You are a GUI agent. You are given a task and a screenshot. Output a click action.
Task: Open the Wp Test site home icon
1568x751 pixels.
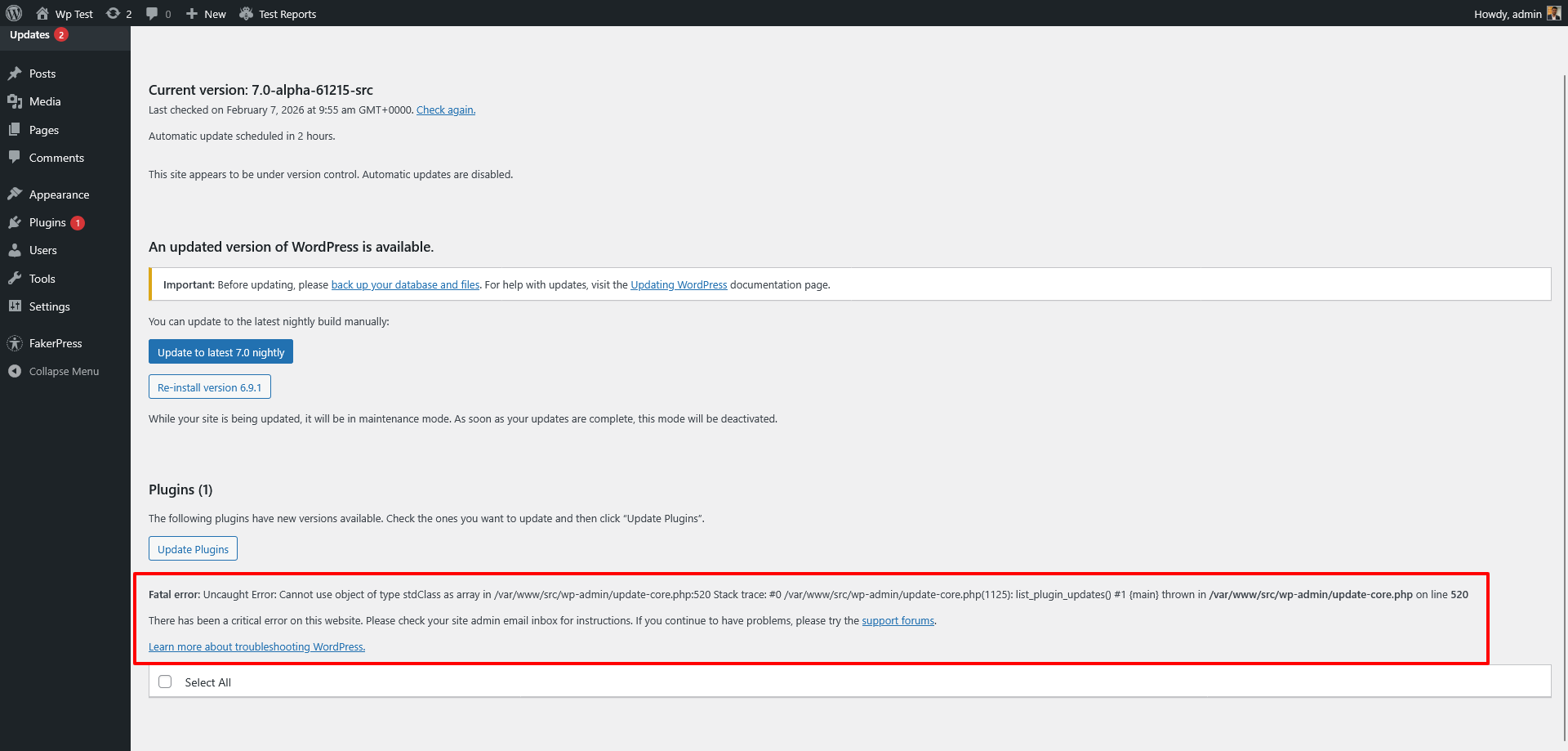click(x=42, y=13)
